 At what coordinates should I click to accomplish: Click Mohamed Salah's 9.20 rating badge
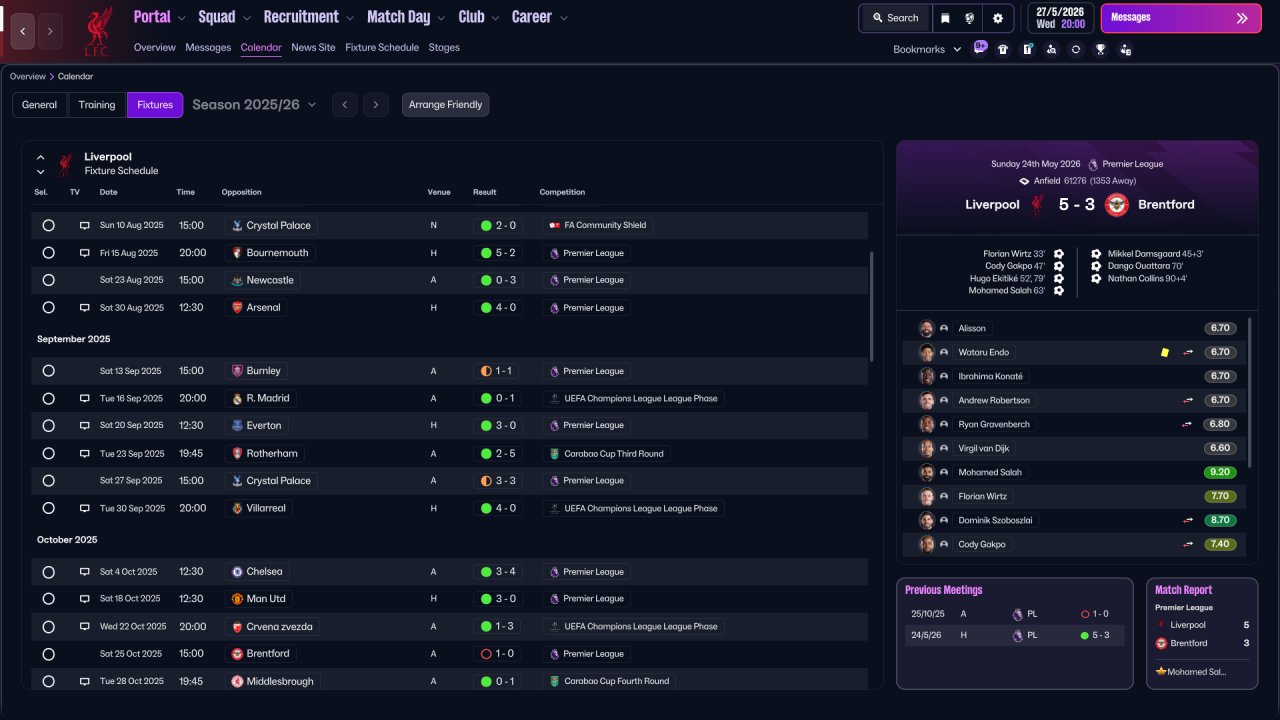[x=1220, y=472]
